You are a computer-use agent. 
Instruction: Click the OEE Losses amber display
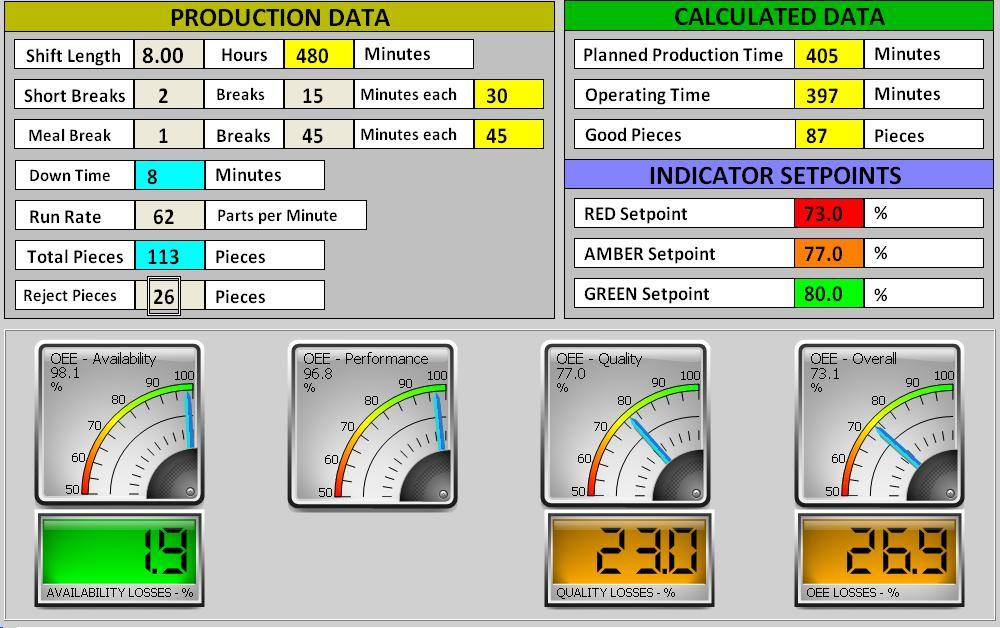tap(879, 559)
